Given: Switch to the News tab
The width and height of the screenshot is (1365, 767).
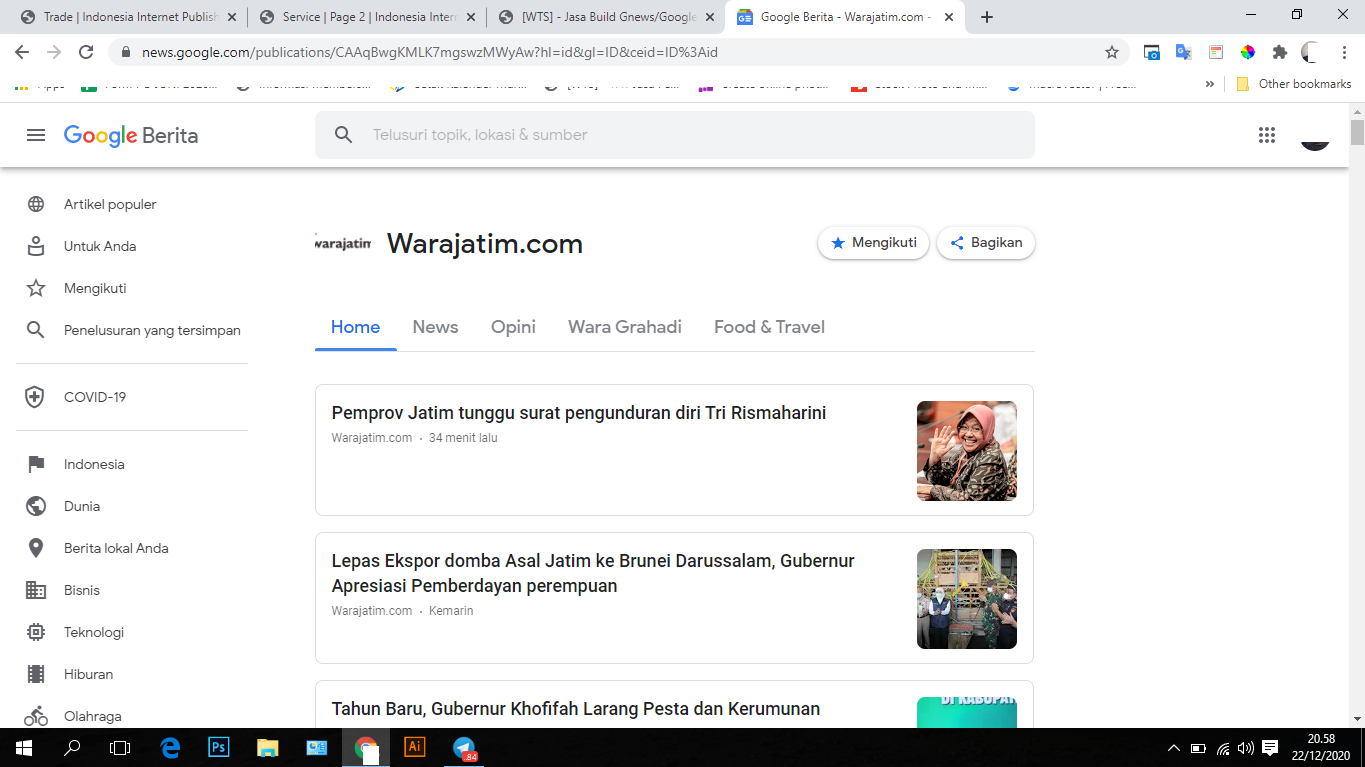Looking at the screenshot, I should 435,327.
